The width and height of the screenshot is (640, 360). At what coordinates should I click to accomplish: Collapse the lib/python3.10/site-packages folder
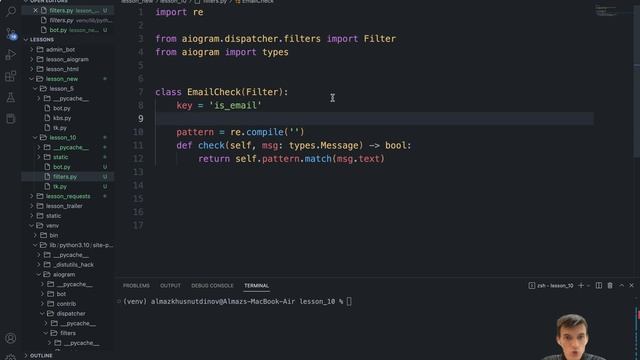coord(80,245)
